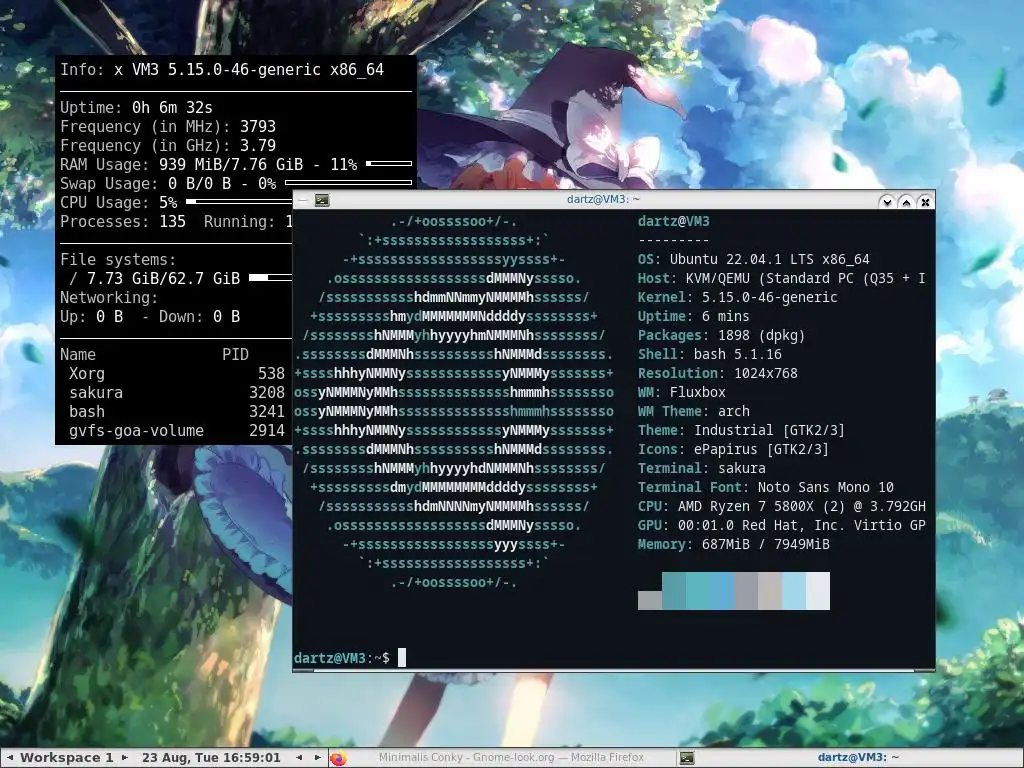Viewport: 1024px width, 768px height.
Task: Click the Firefox icon in the taskbar
Action: [x=338, y=758]
